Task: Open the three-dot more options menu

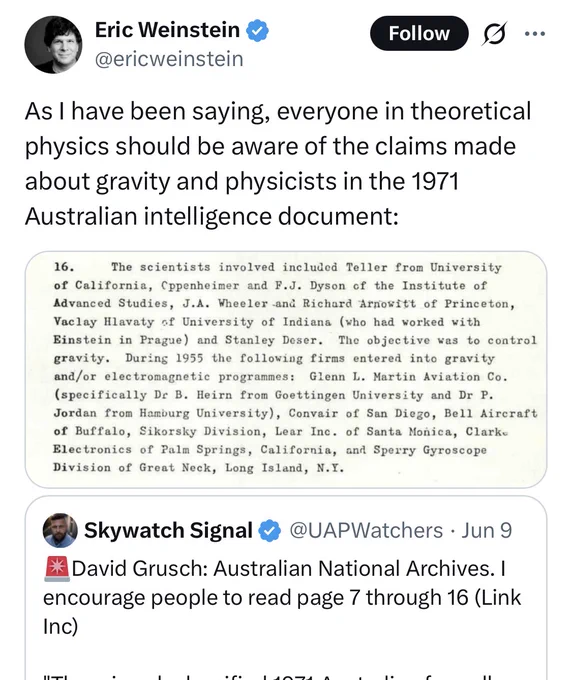Action: click(535, 33)
